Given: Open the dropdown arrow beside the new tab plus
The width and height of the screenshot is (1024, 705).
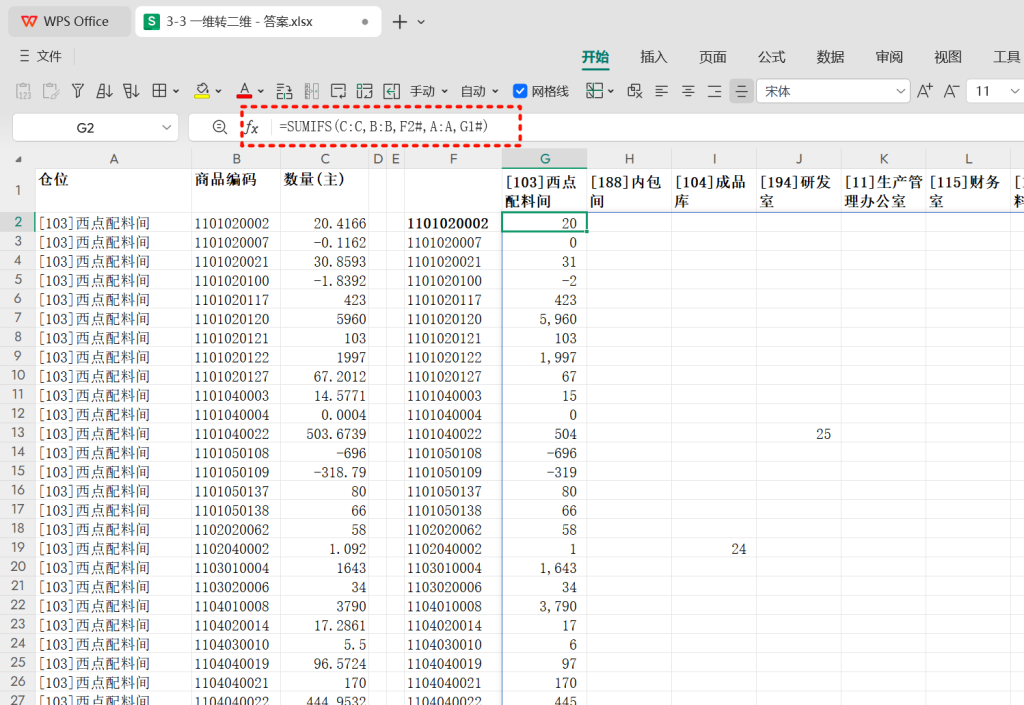Looking at the screenshot, I should [421, 22].
